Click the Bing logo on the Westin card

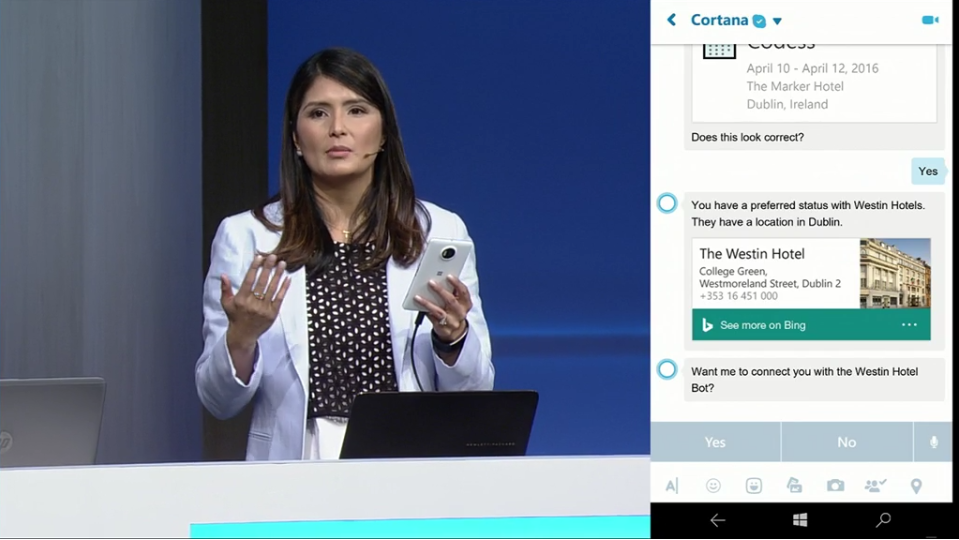tap(707, 325)
